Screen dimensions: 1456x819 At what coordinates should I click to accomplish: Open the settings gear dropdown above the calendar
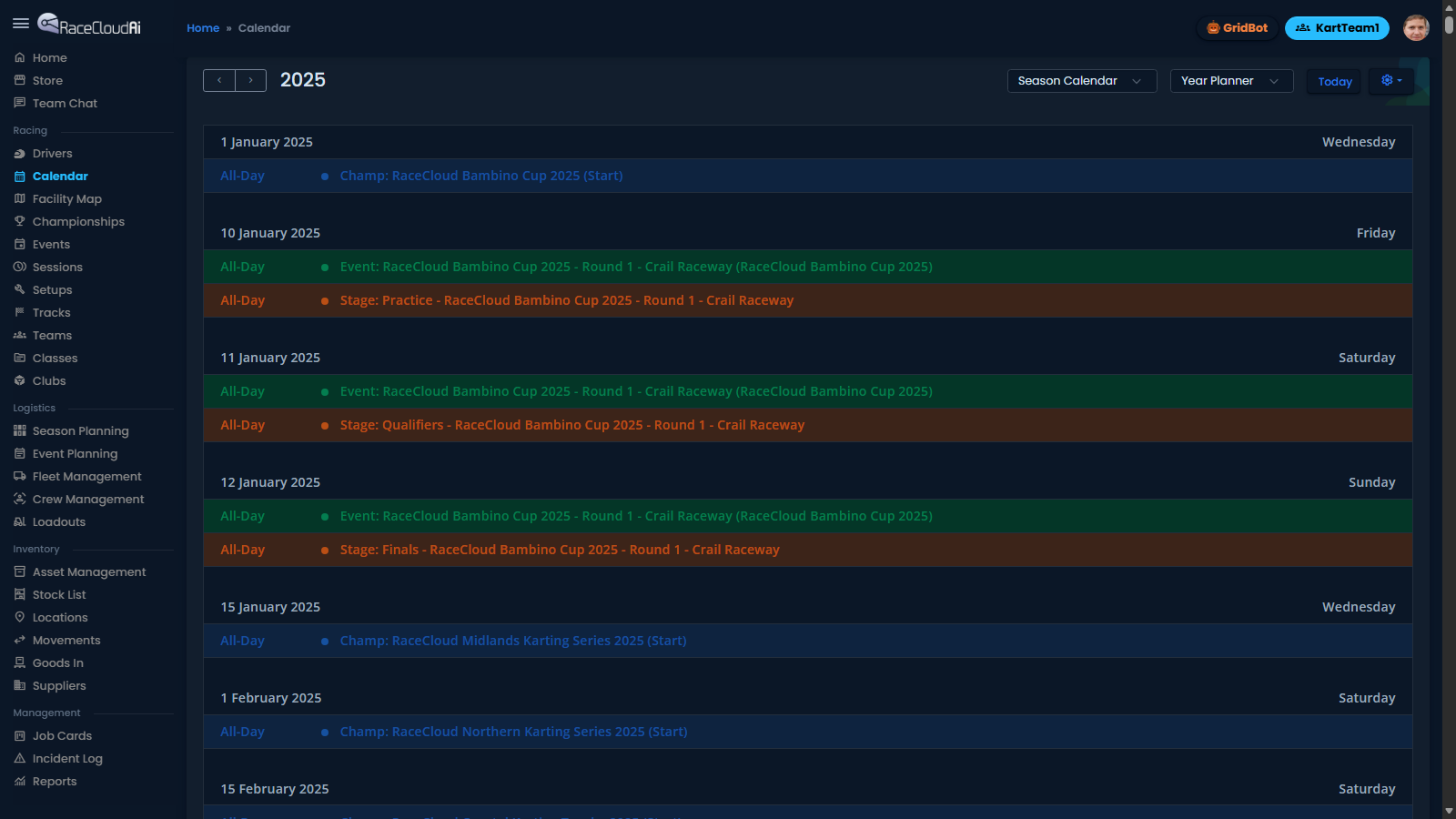(x=1390, y=80)
